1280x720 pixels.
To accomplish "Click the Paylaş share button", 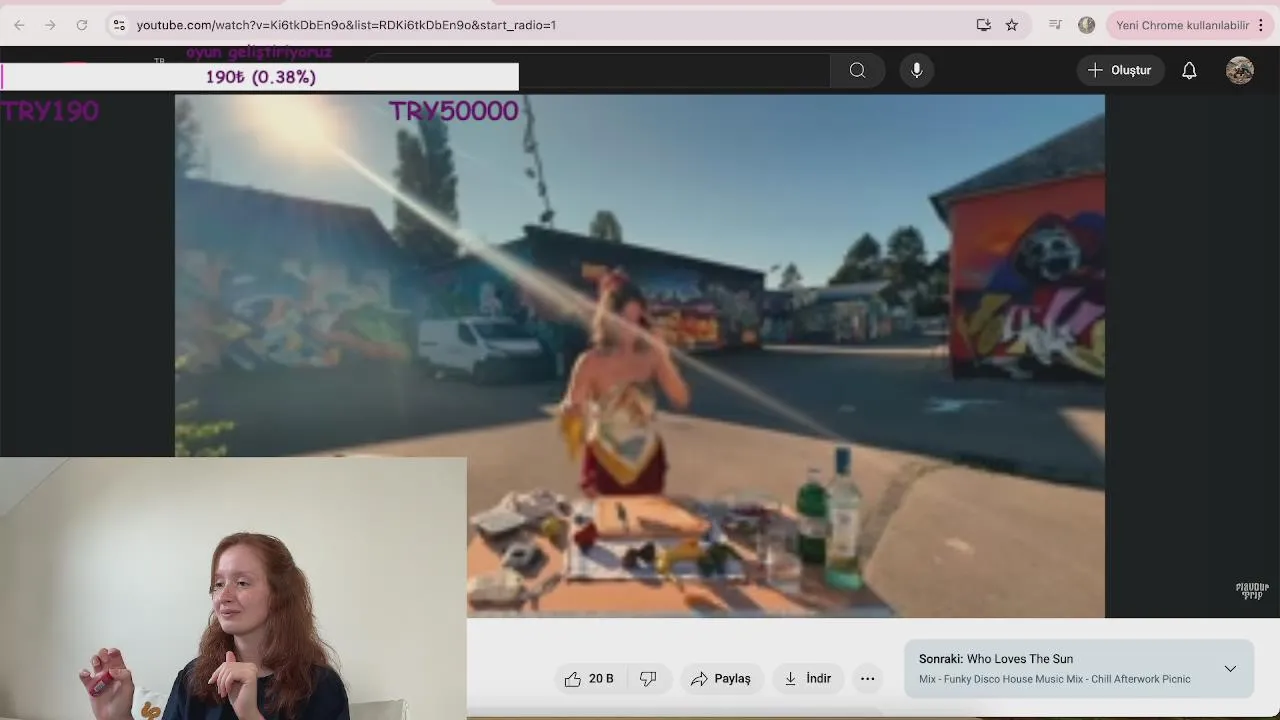I will pos(721,678).
